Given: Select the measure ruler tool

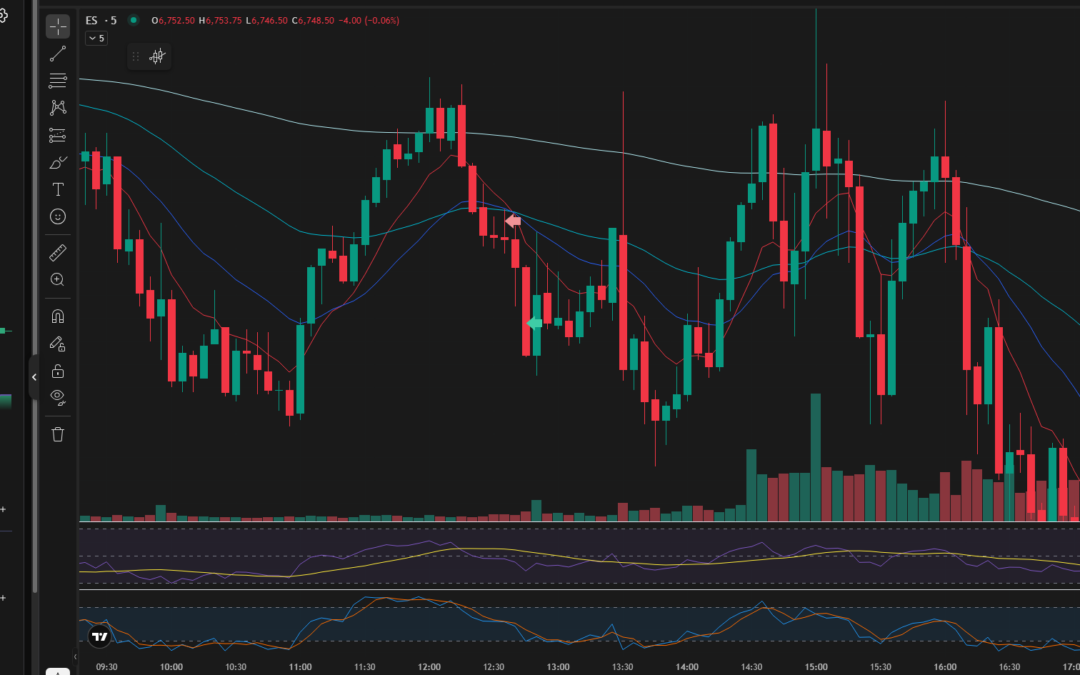Looking at the screenshot, I should tap(57, 252).
